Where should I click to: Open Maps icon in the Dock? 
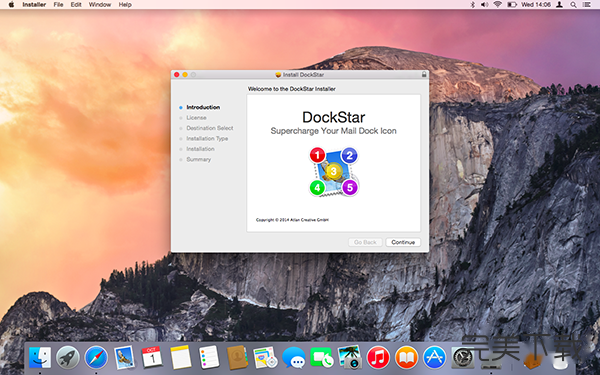click(x=265, y=357)
